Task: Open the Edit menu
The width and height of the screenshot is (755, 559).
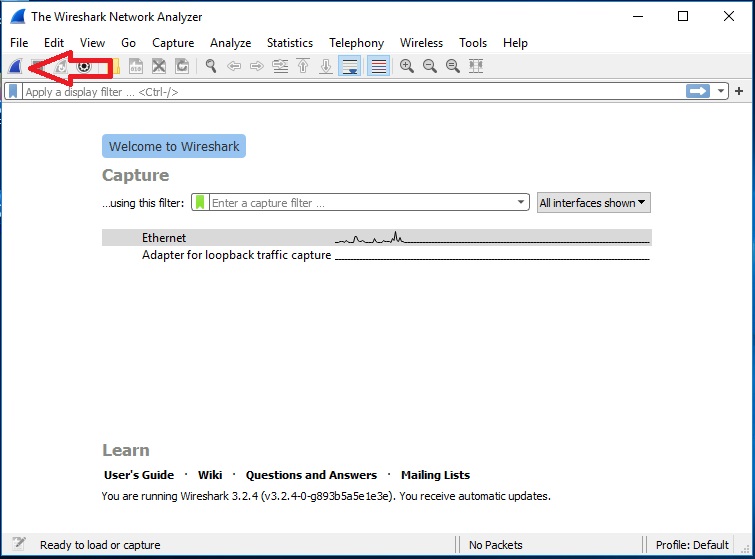Action: click(54, 43)
